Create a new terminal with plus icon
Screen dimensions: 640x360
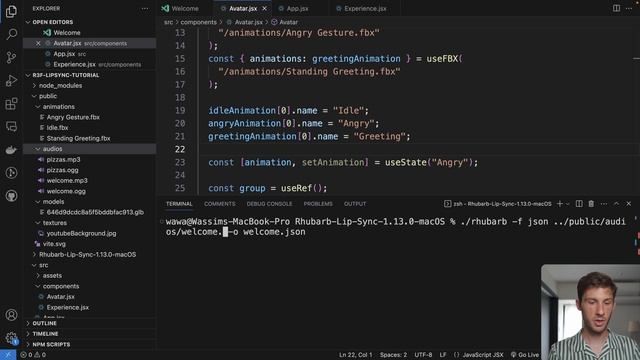click(560, 204)
